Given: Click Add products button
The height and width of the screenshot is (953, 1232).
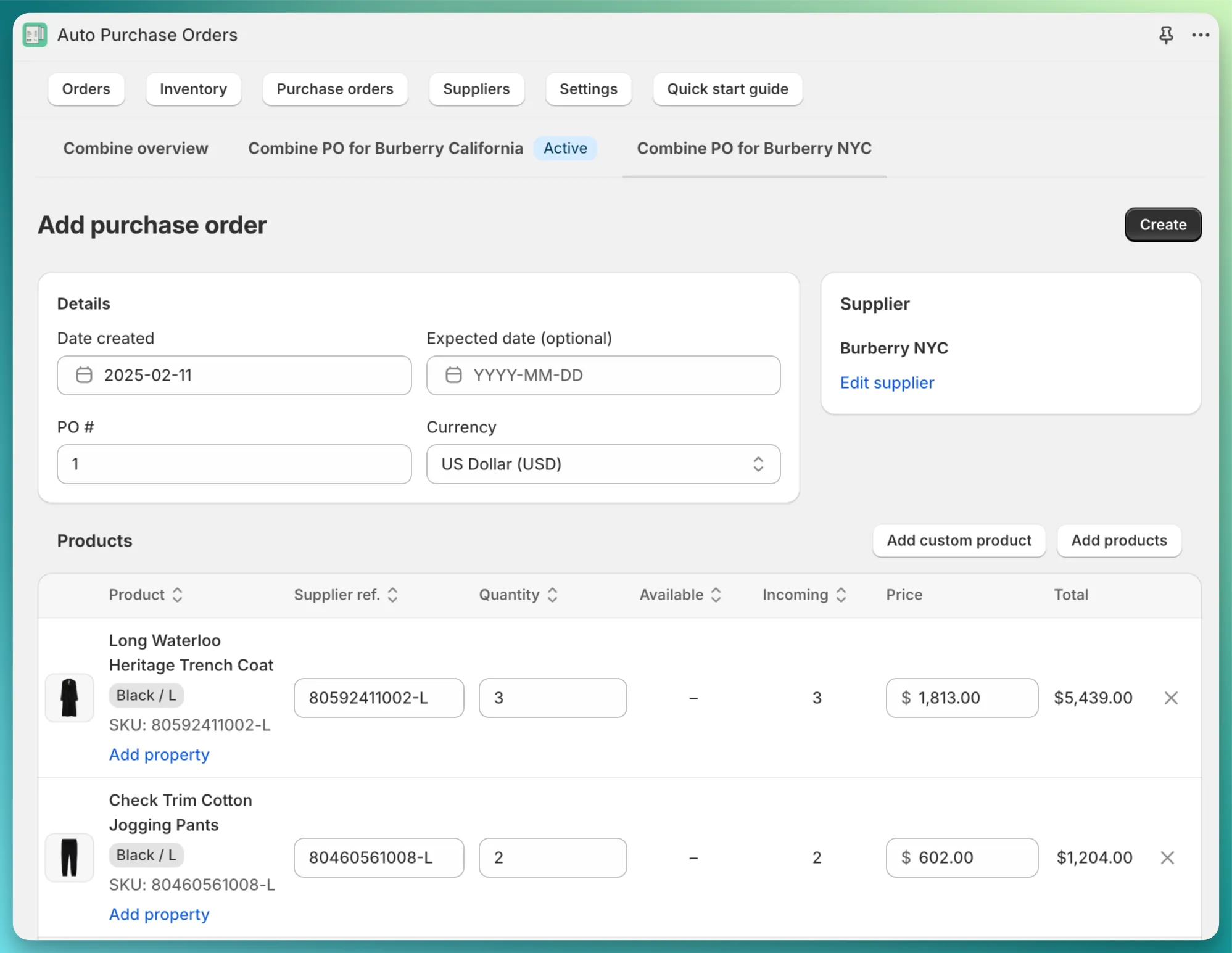Looking at the screenshot, I should [1119, 540].
